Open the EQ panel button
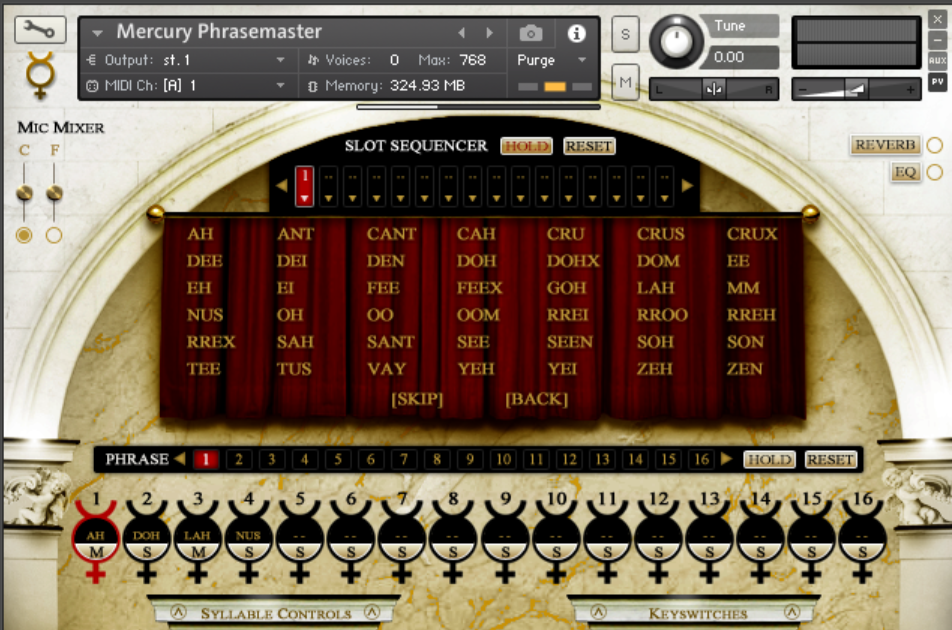This screenshot has width=952, height=630. click(905, 172)
